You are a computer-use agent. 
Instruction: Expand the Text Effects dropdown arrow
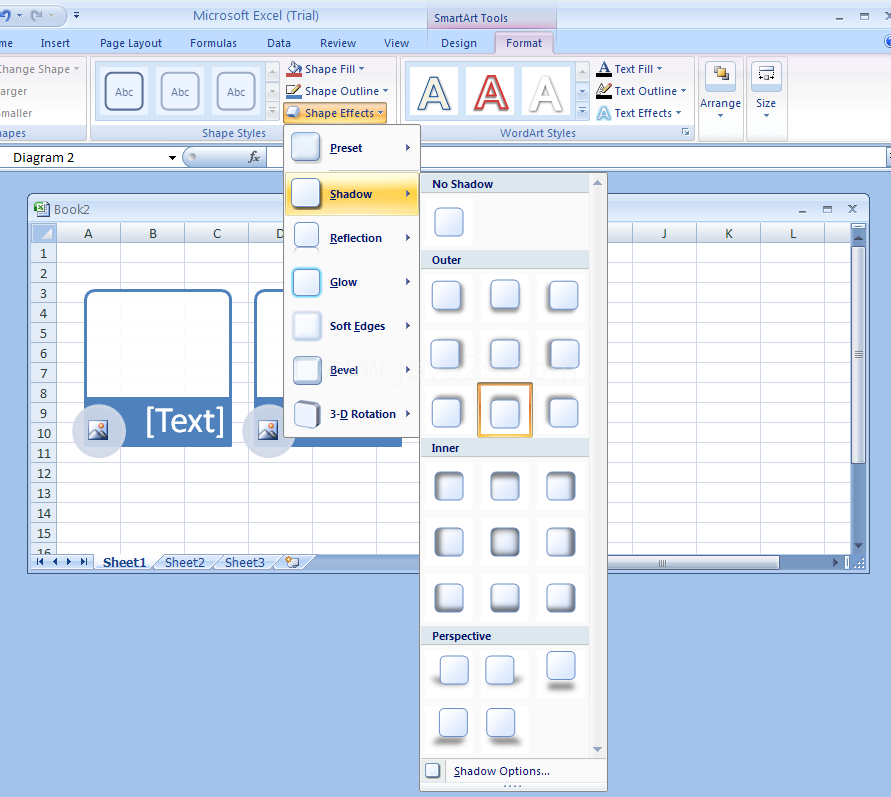point(678,113)
